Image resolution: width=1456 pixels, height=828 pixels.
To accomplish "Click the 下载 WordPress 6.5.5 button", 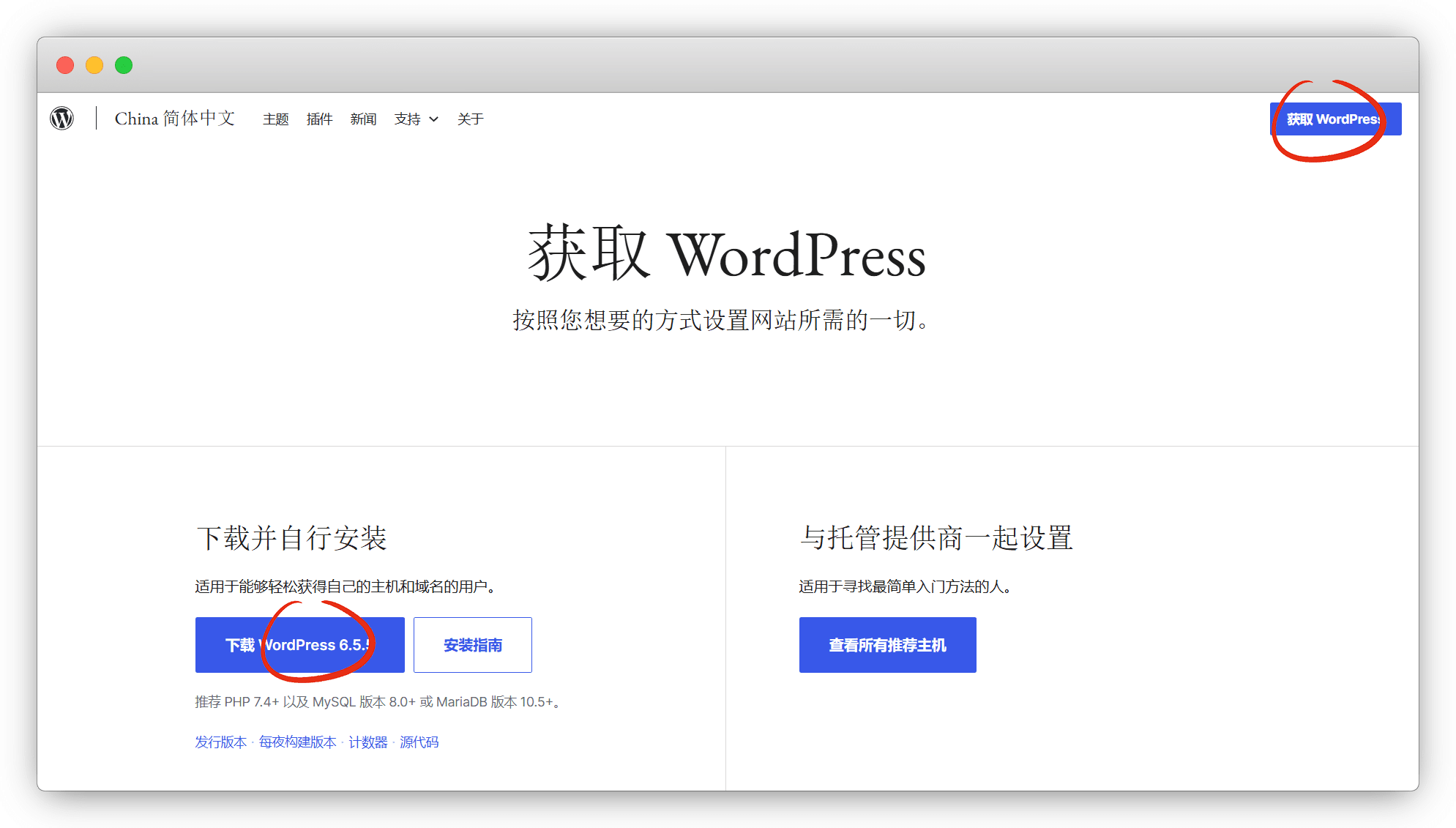I will 299,645.
